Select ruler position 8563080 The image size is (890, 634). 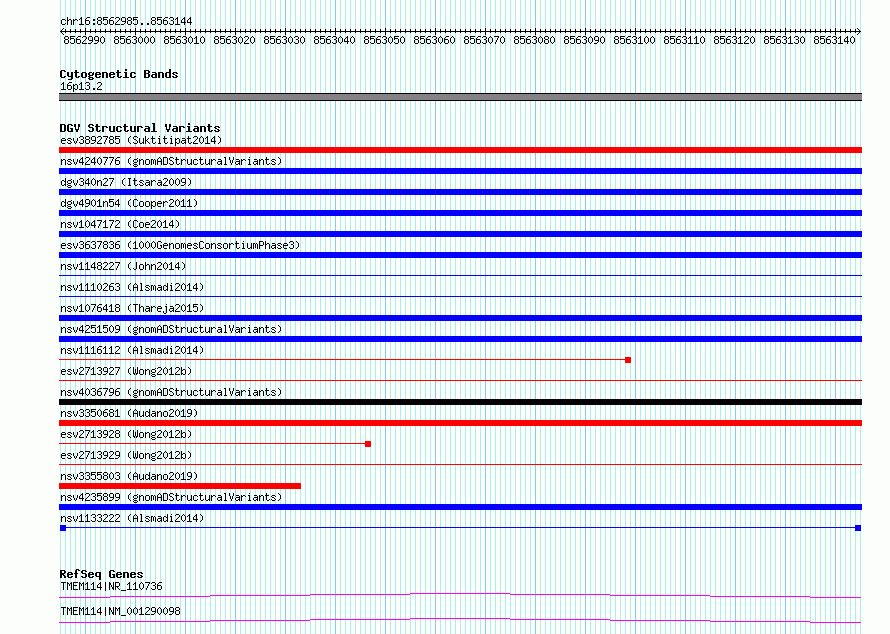point(534,40)
